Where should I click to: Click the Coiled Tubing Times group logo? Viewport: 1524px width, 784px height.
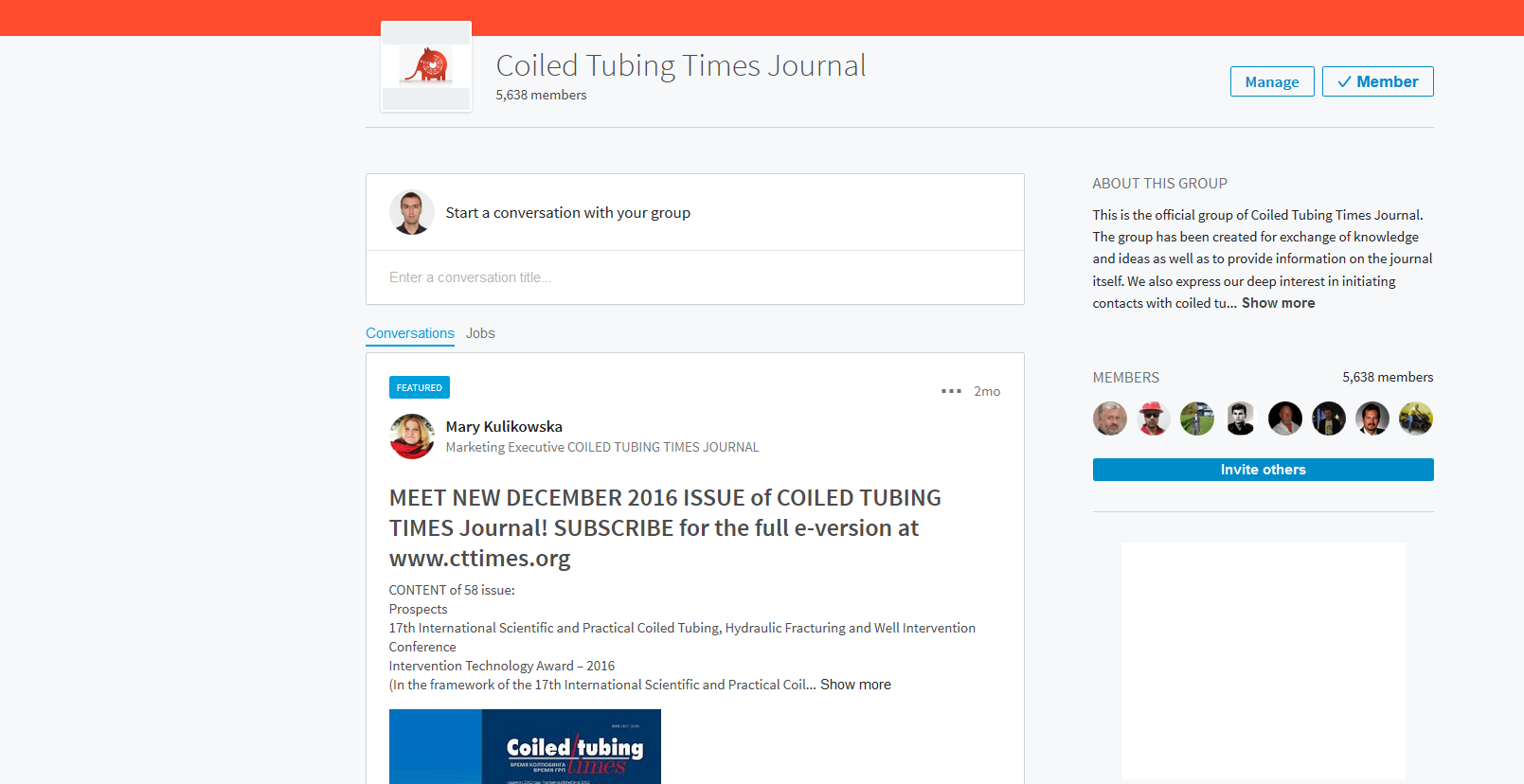(426, 66)
